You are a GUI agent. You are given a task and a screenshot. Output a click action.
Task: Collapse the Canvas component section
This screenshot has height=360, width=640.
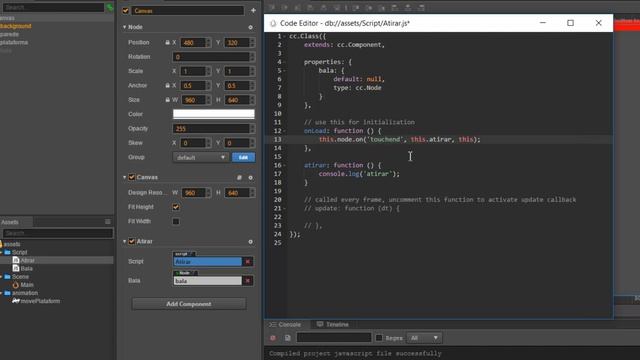(124, 177)
